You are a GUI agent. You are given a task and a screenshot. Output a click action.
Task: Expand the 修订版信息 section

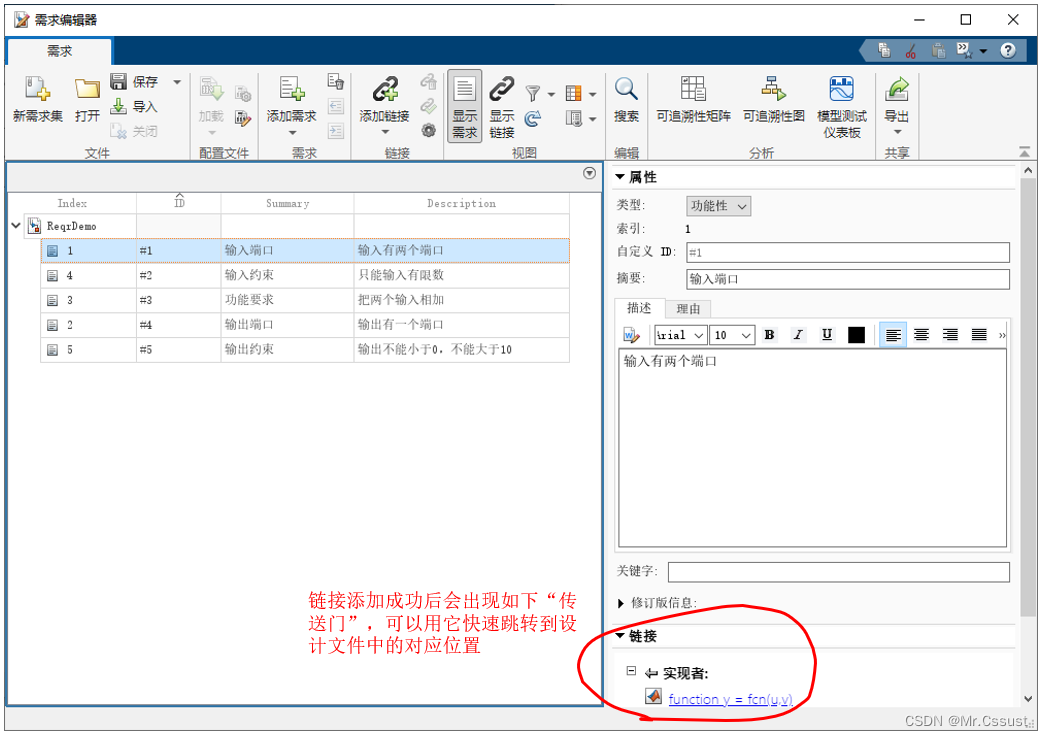coord(621,603)
